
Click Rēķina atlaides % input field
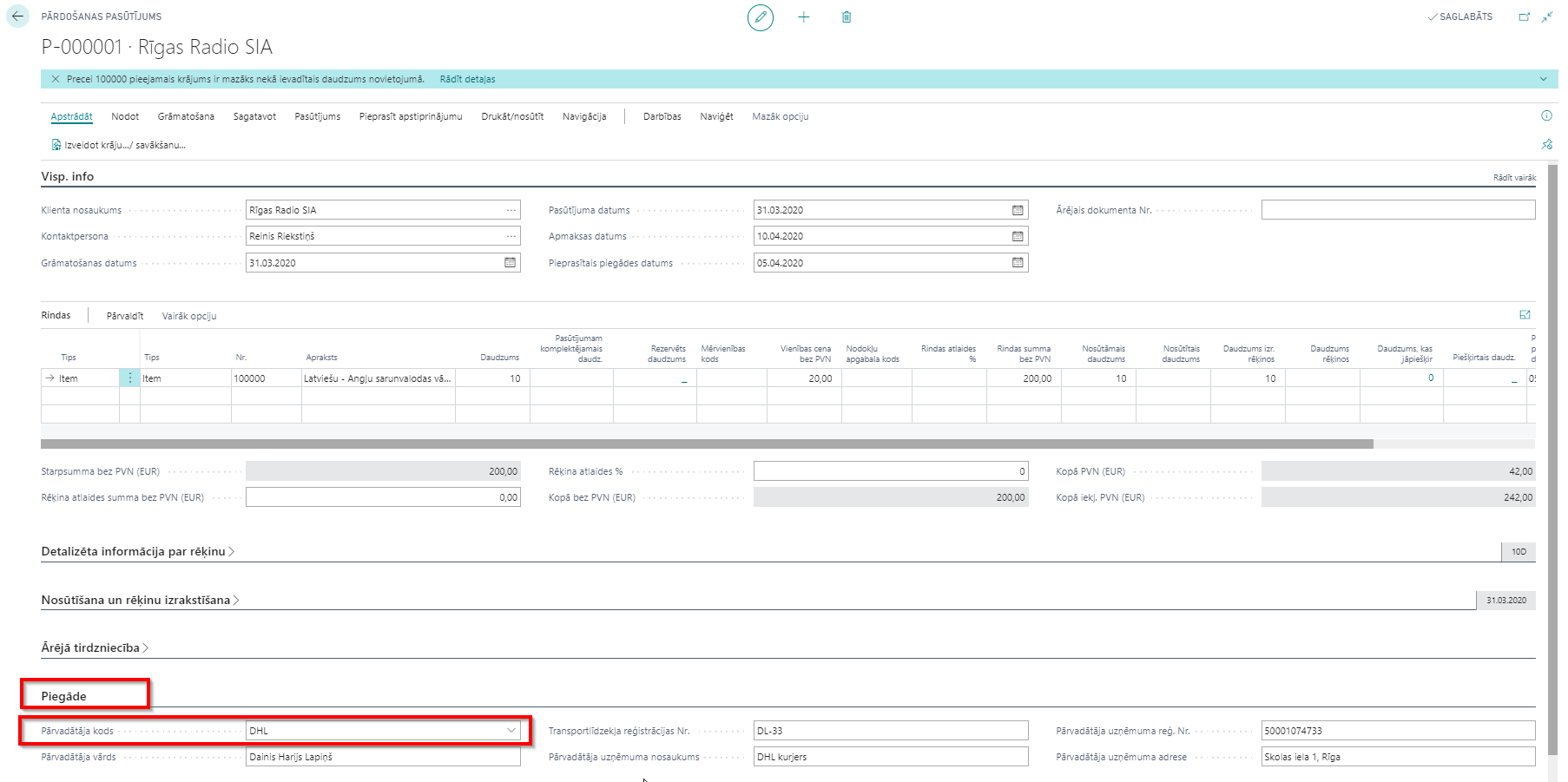[x=891, y=471]
